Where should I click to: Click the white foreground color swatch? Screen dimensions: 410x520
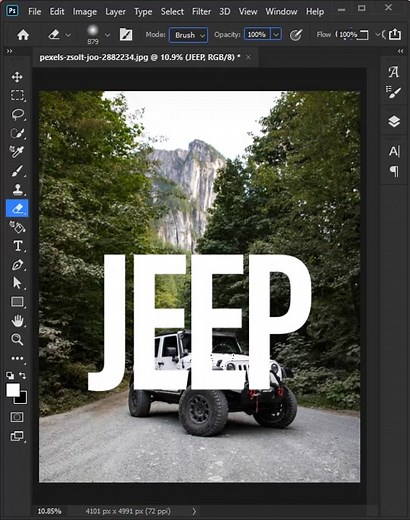(x=12, y=390)
